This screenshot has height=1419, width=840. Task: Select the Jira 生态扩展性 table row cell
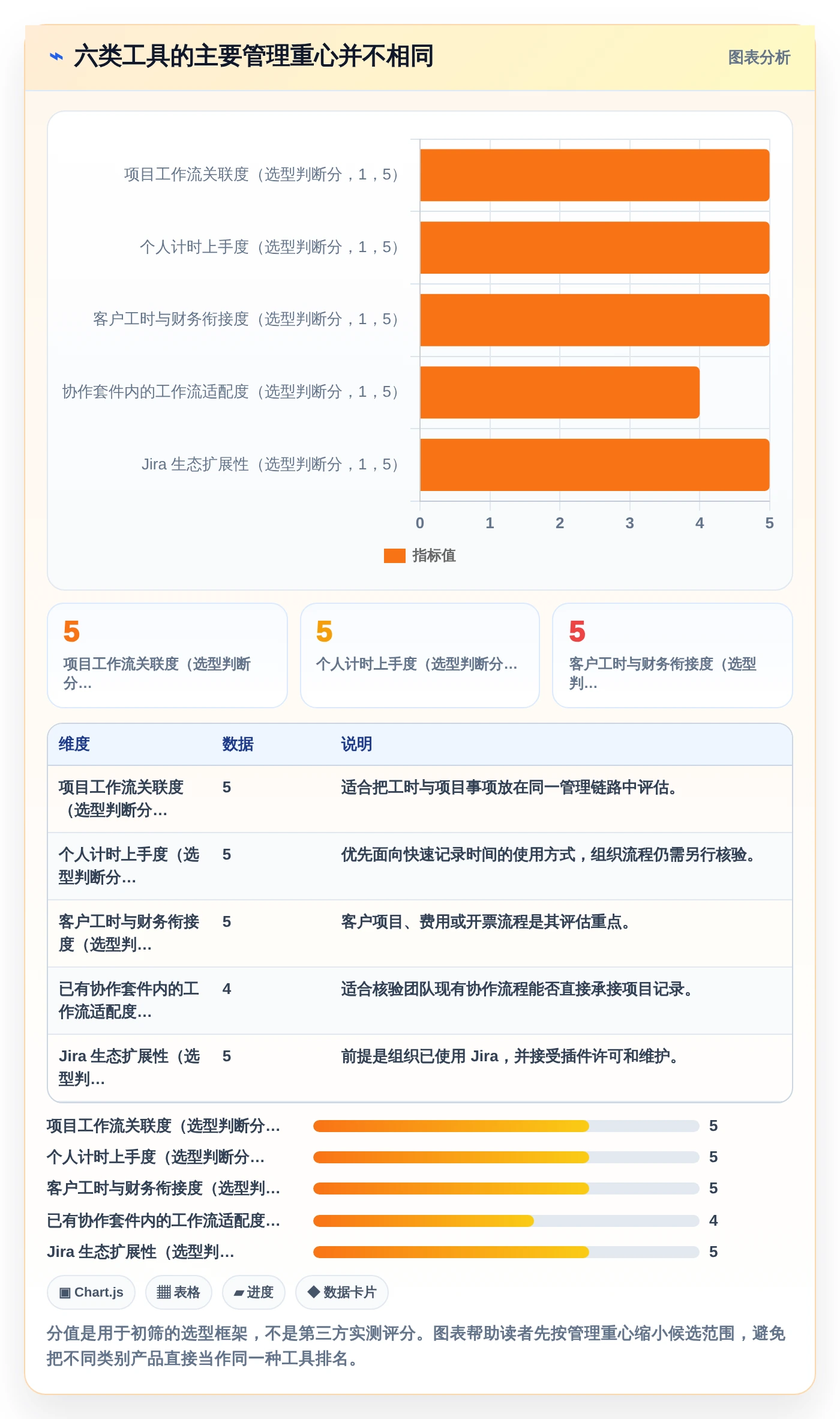coord(130,1068)
